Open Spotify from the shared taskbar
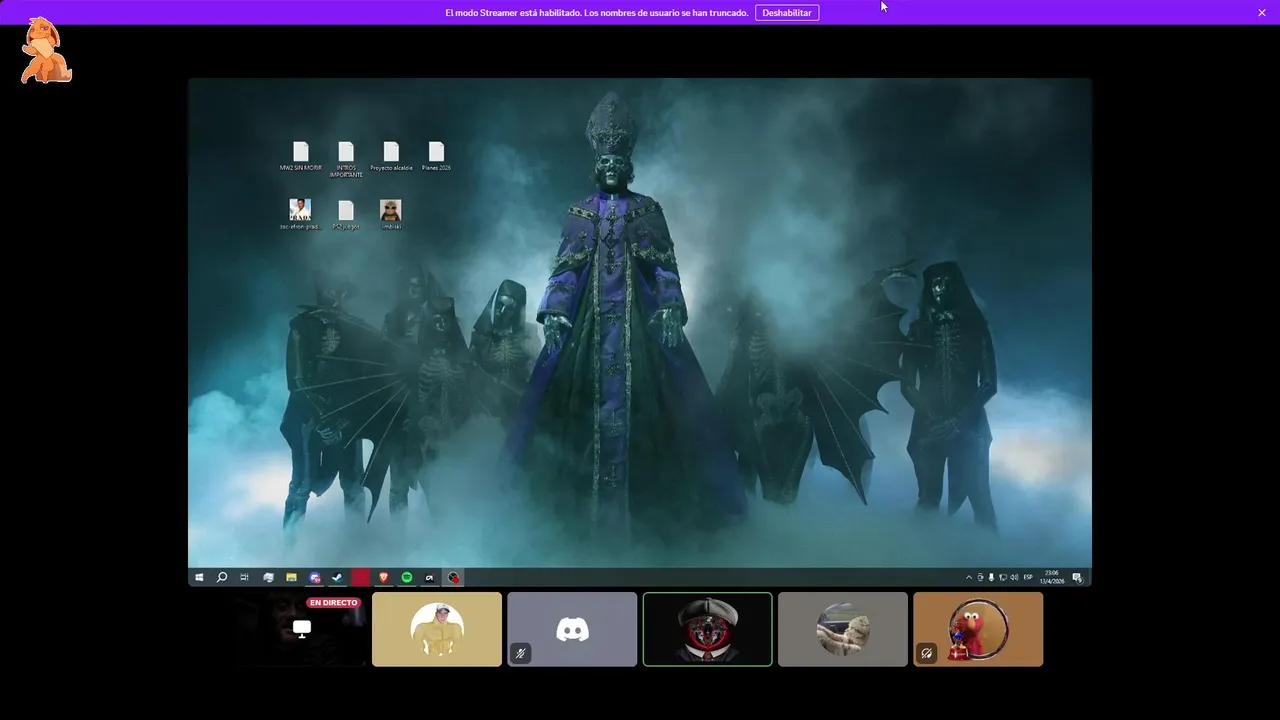Viewport: 1280px width, 720px height. (407, 577)
